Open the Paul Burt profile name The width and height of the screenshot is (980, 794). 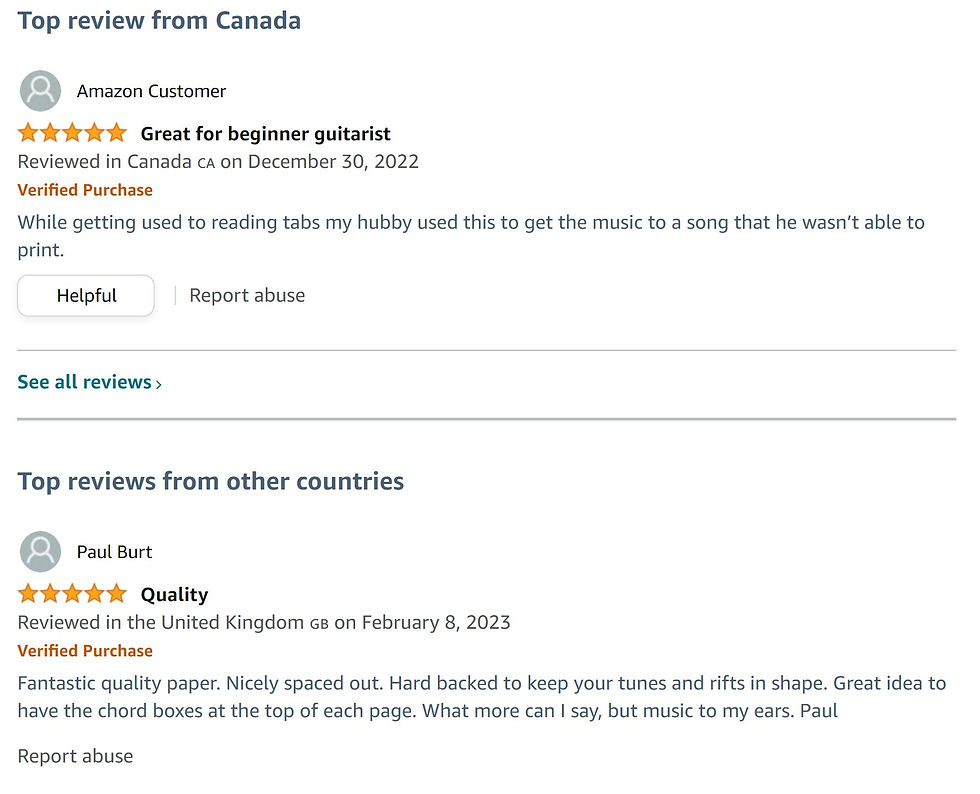[114, 552]
